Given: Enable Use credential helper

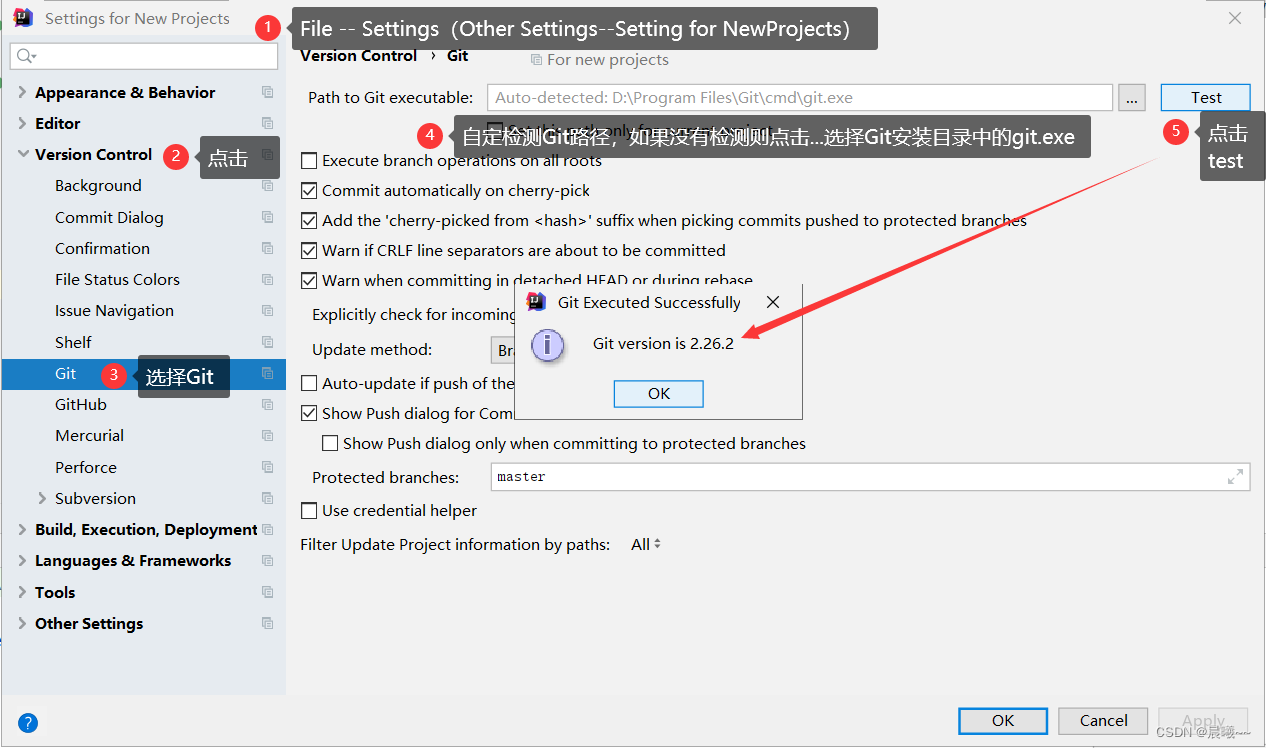Looking at the screenshot, I should [309, 511].
